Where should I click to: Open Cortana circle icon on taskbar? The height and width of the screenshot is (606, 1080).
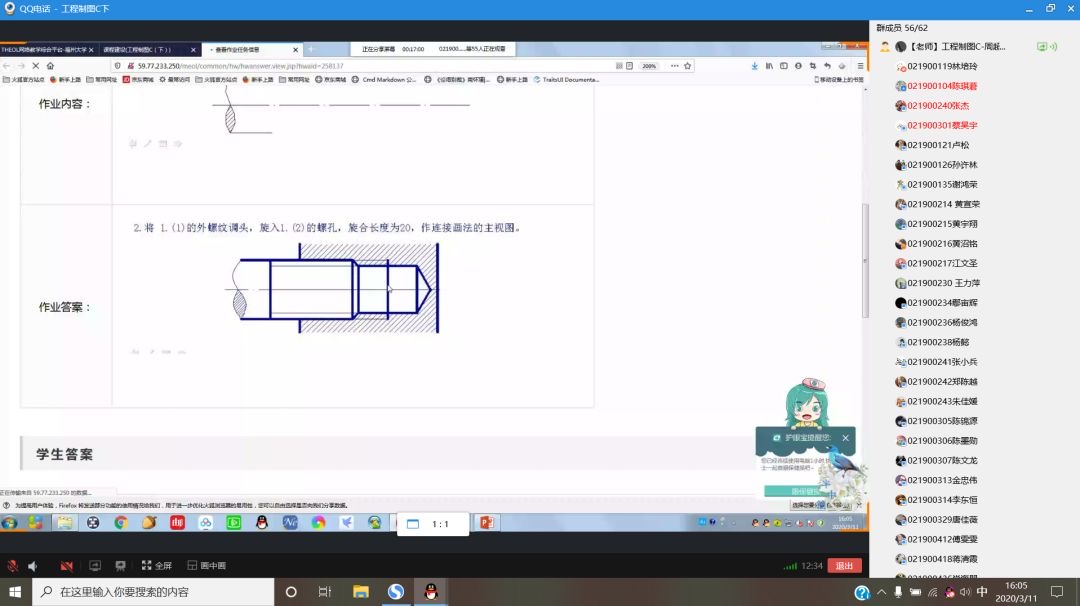(291, 591)
